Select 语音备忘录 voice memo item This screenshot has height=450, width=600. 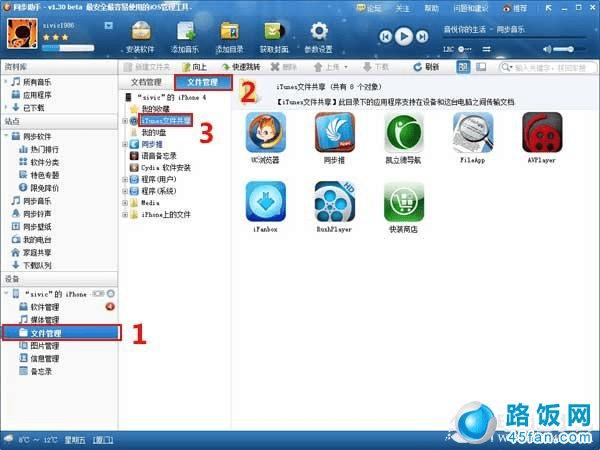[x=158, y=156]
